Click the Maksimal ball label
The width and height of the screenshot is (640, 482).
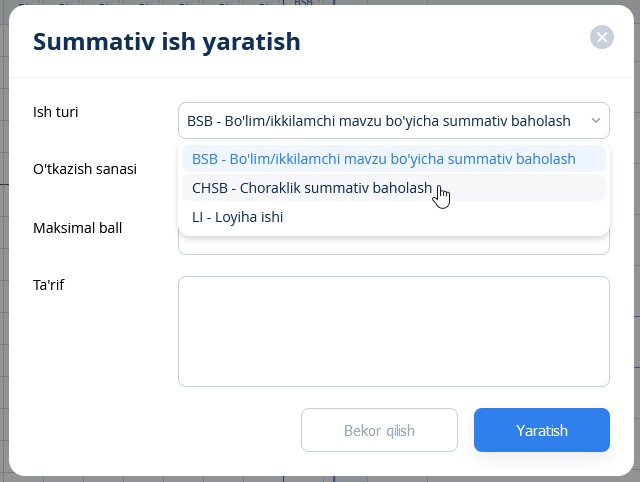pyautogui.click(x=77, y=228)
